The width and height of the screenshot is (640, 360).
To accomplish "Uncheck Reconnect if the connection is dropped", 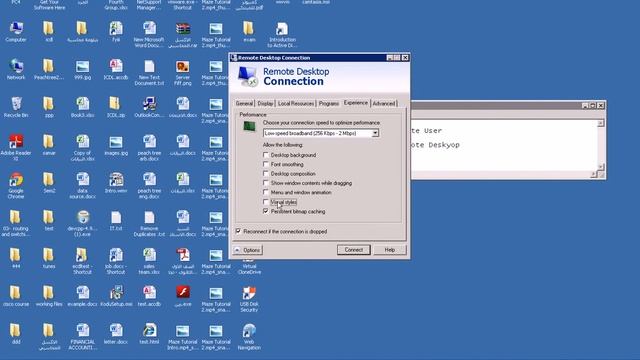I will (238, 231).
